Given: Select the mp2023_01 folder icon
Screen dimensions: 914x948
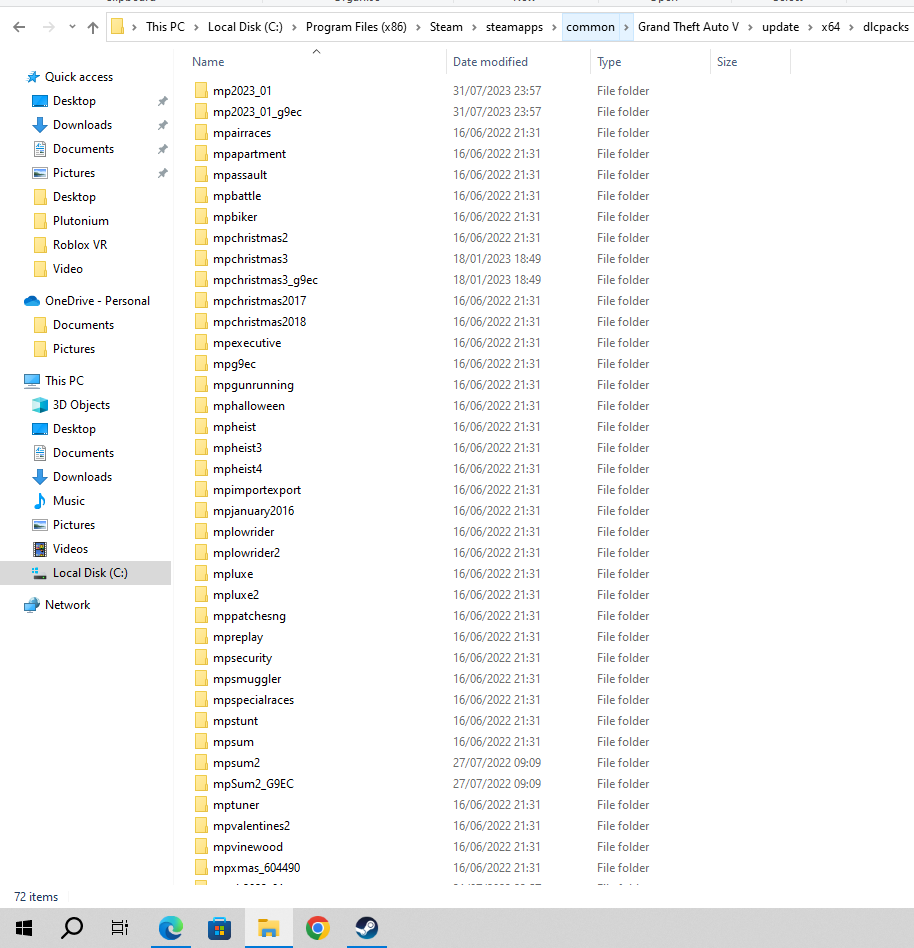Looking at the screenshot, I should click(x=201, y=91).
